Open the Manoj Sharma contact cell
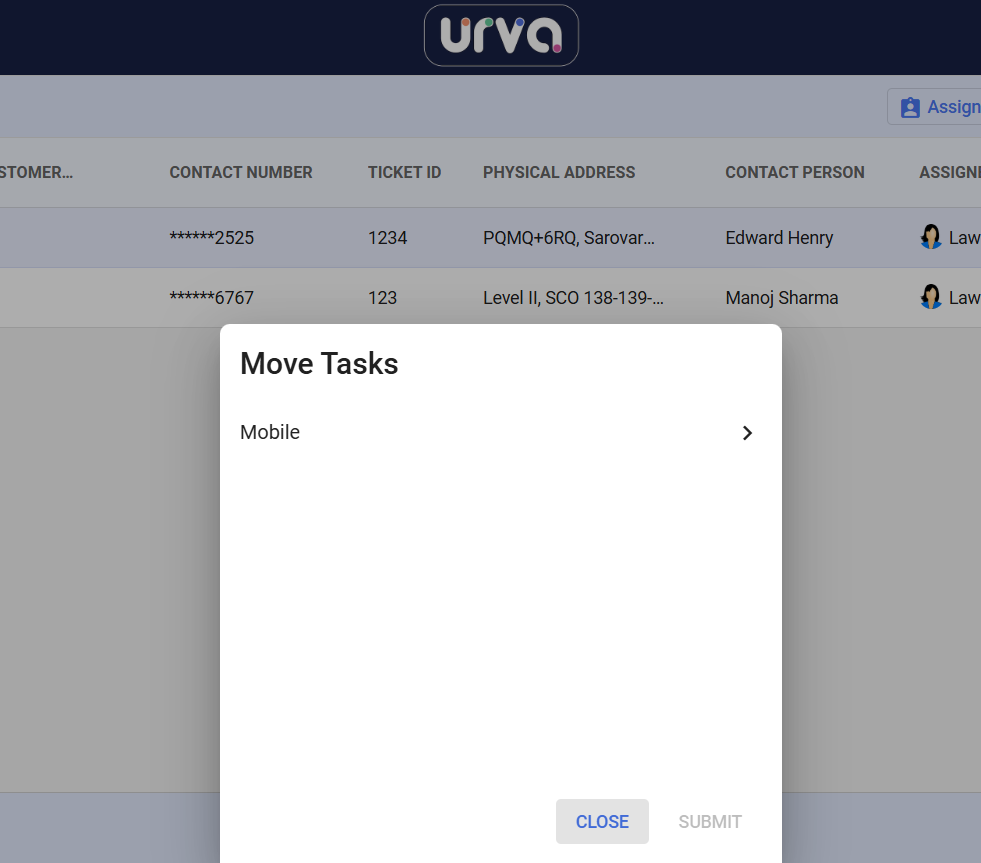Screen dimensions: 981x863 pyautogui.click(x=782, y=298)
